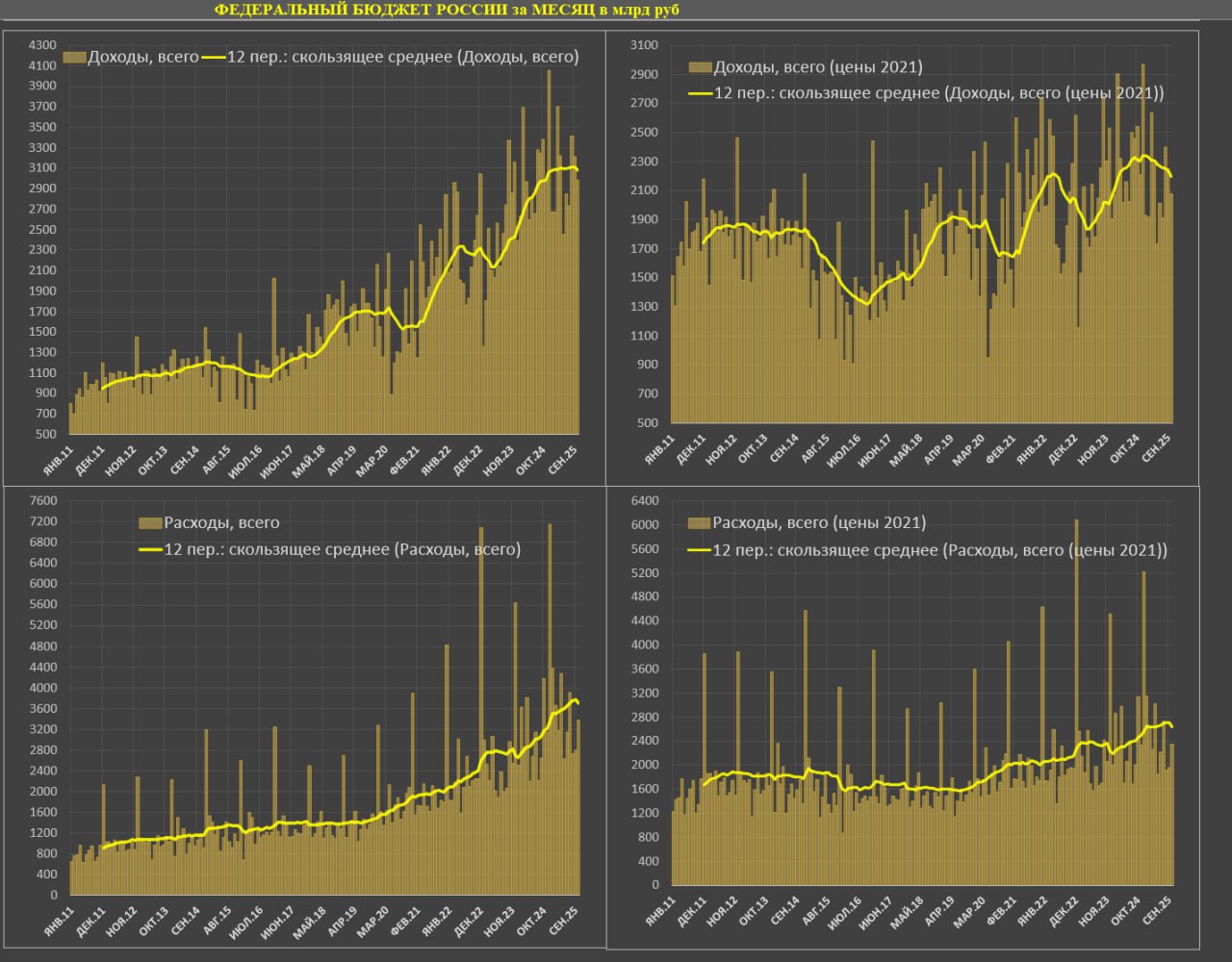The image size is (1232, 962).
Task: Click the 6400 value on the bottom-right chart axis
Action: [645, 500]
